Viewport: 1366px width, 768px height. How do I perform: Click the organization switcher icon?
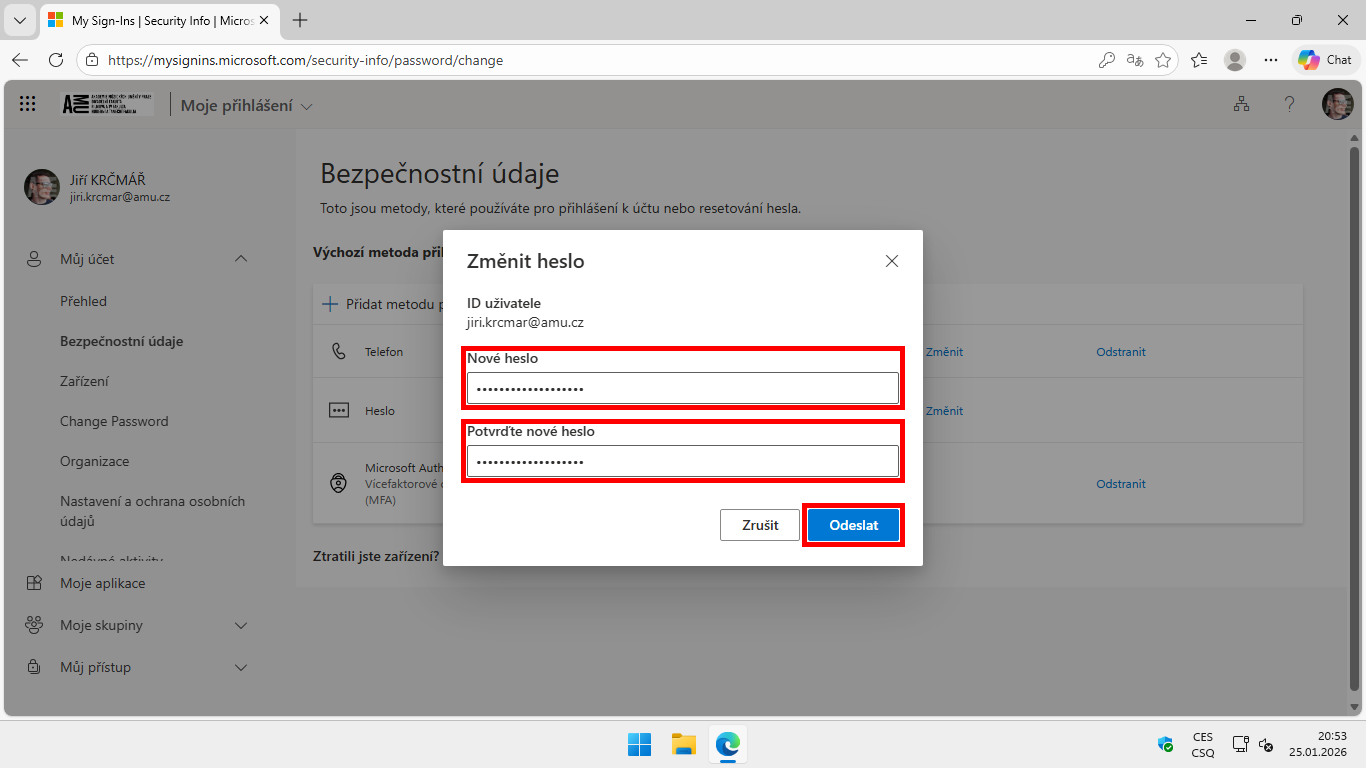(1241, 103)
